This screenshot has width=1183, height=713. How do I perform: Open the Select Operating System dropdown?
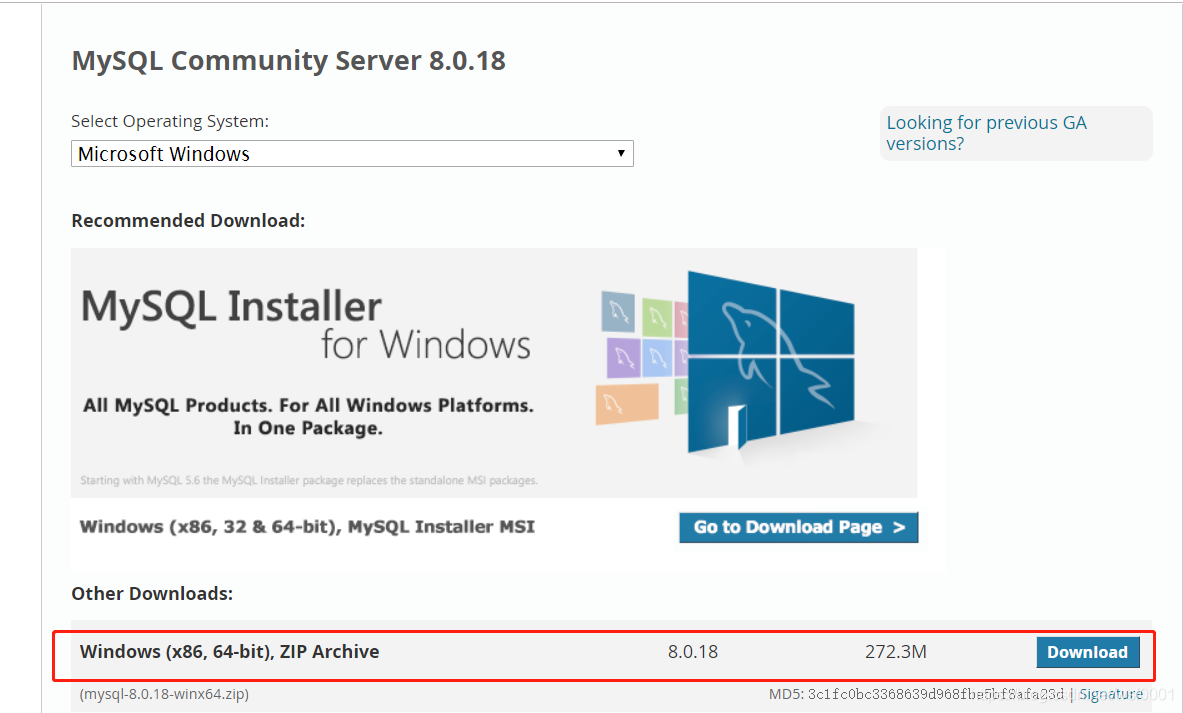(352, 154)
